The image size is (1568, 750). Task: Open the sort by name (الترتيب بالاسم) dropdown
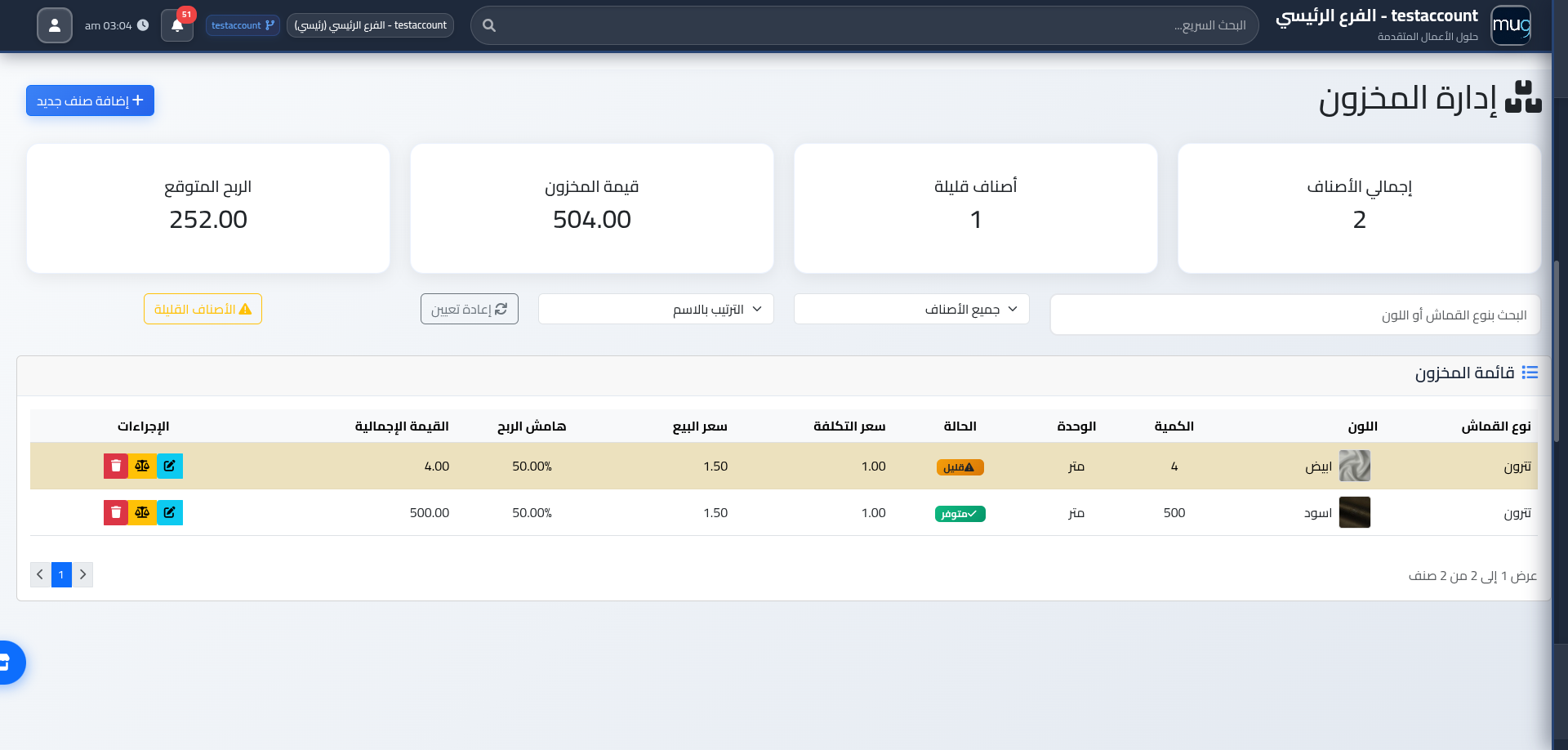click(x=656, y=309)
